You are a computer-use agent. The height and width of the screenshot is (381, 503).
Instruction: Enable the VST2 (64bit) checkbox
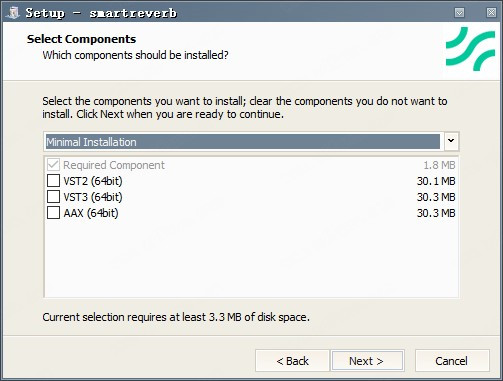tap(53, 181)
